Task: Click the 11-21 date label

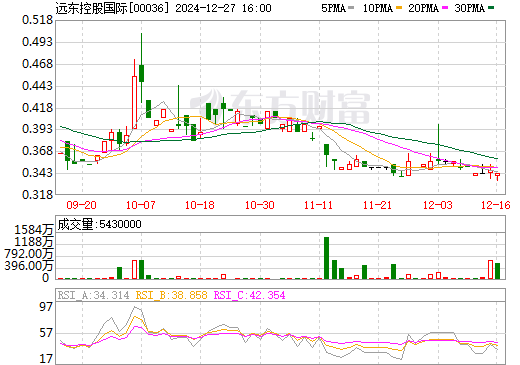Action: [377, 205]
